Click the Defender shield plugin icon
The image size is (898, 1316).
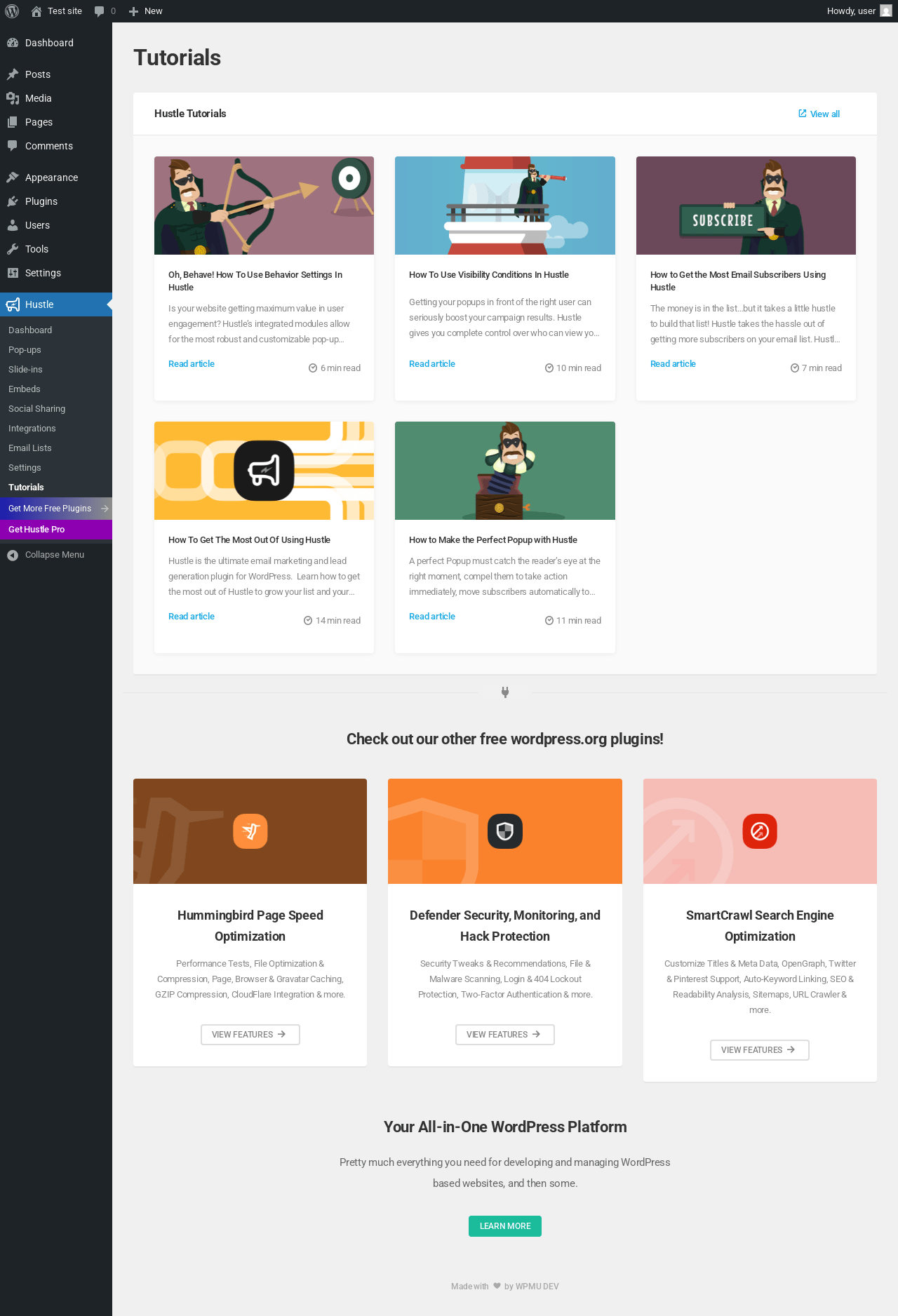pos(505,831)
